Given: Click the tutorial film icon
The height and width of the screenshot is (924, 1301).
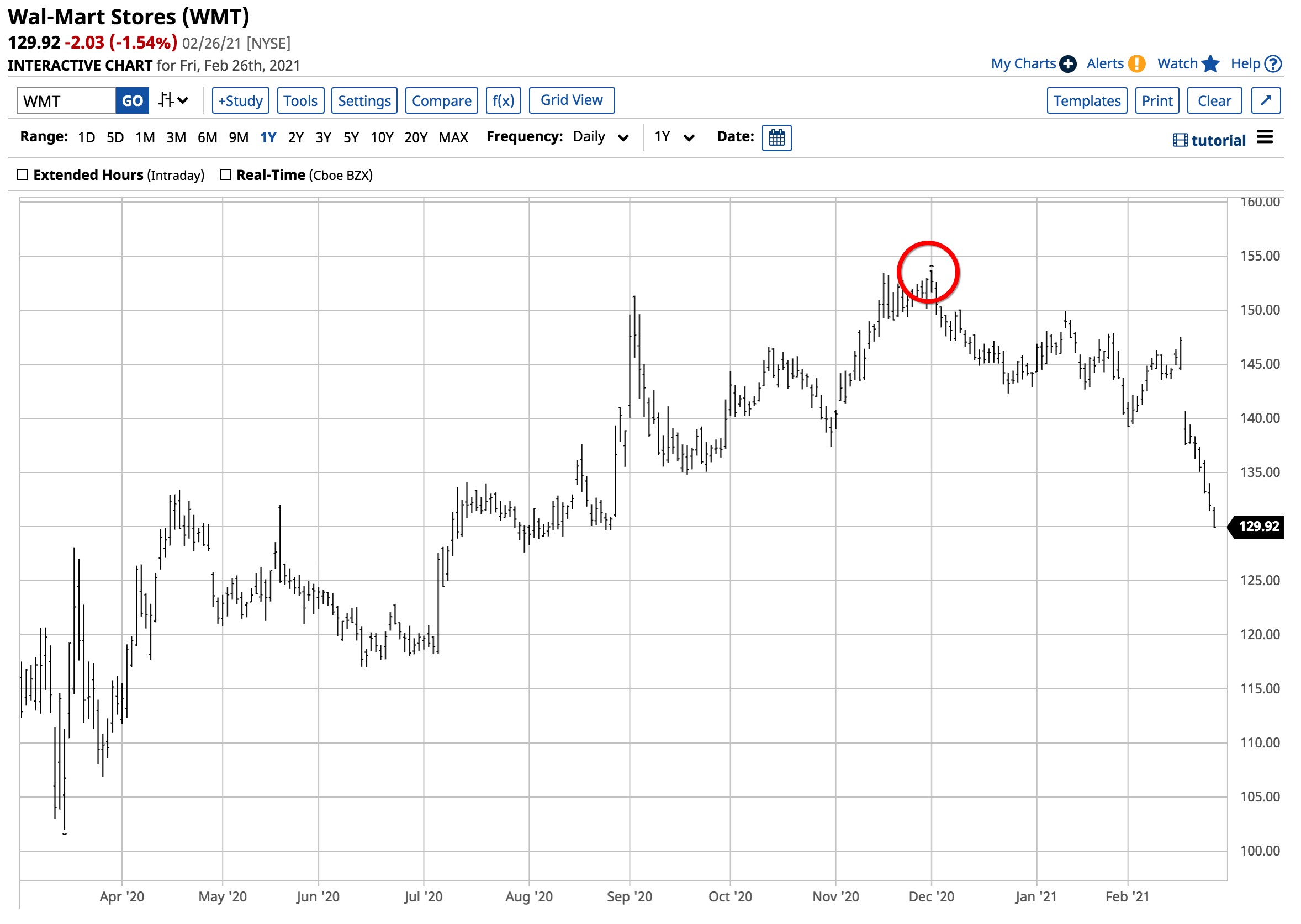Looking at the screenshot, I should click(x=1180, y=140).
